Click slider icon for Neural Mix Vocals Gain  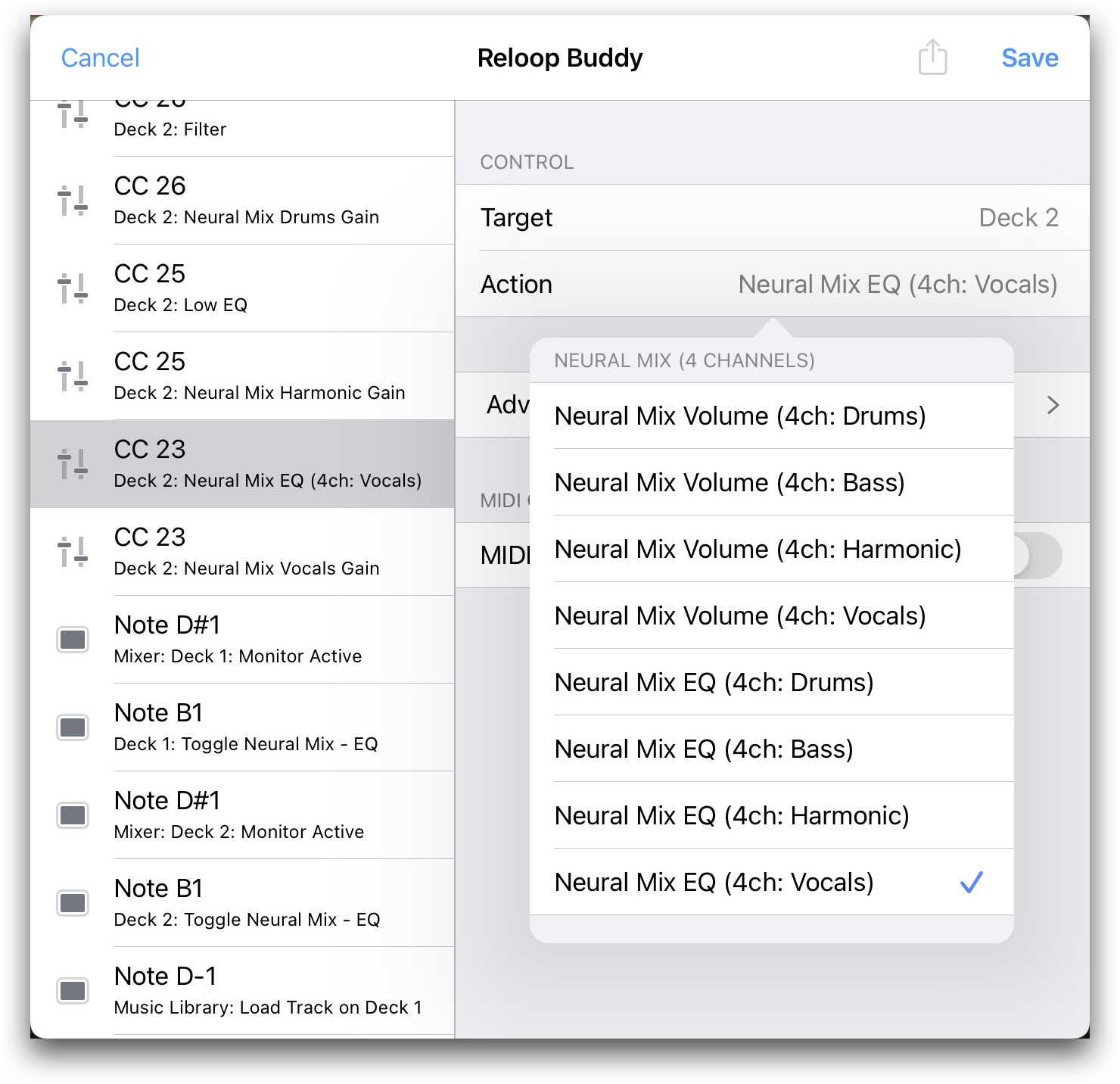tap(73, 553)
